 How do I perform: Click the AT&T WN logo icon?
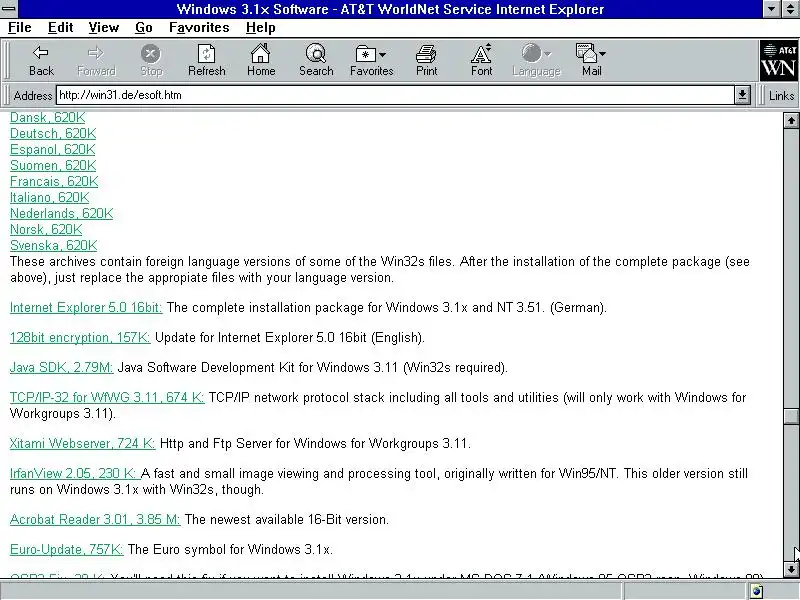pyautogui.click(x=779, y=60)
